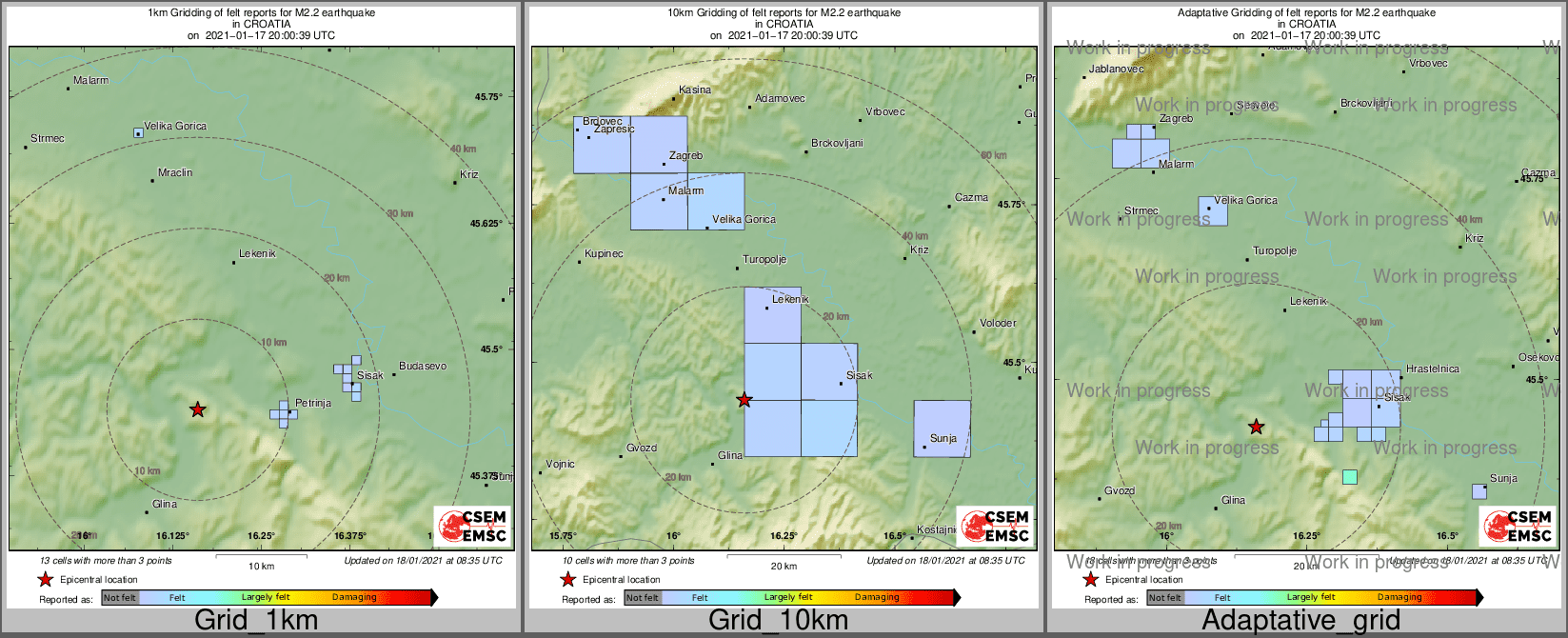Click the Zapresic label on Grid_10km map

614,129
